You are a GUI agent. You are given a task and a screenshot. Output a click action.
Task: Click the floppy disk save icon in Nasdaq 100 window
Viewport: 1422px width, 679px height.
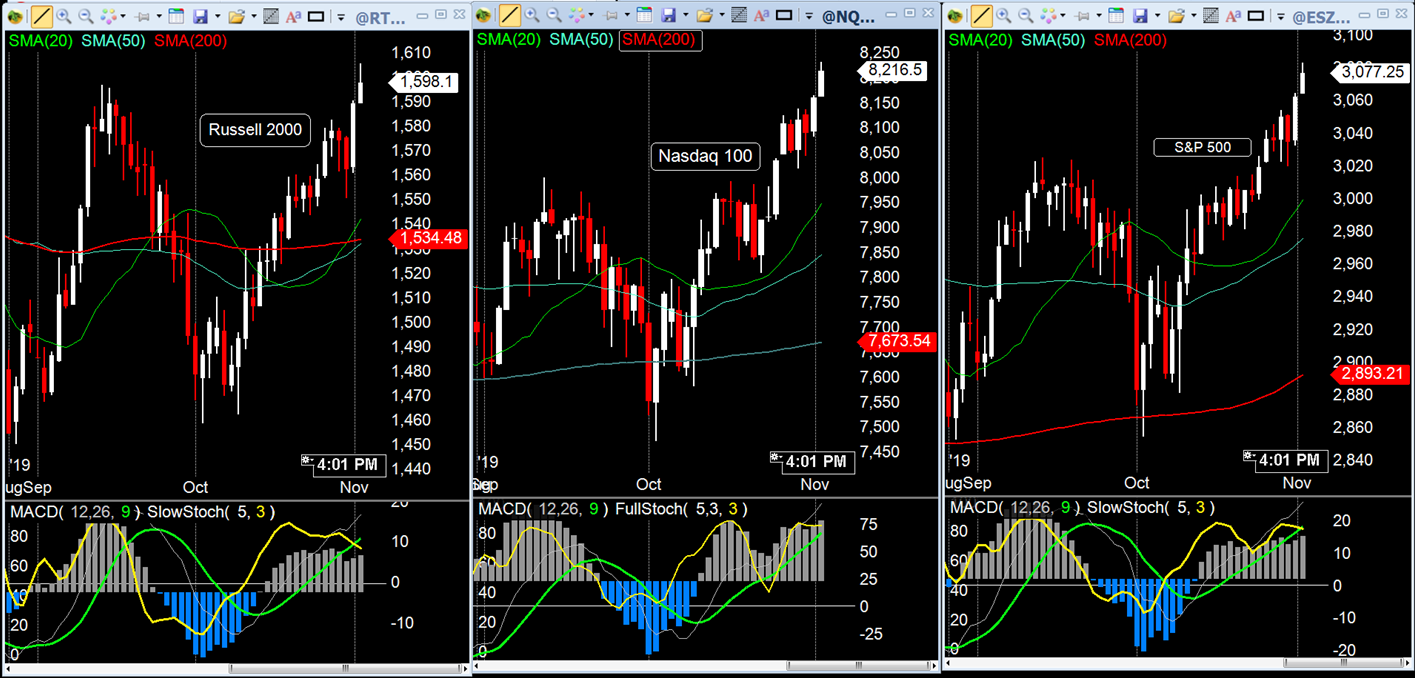point(668,15)
